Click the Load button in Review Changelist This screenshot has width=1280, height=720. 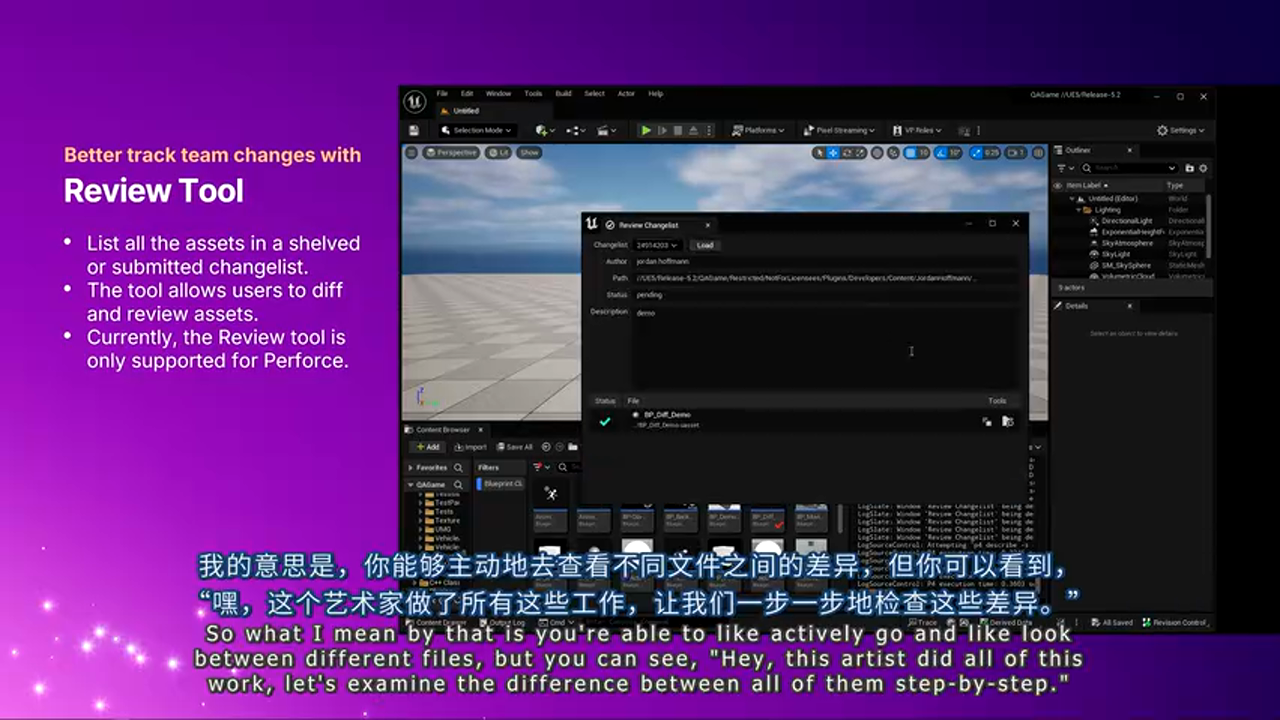pos(705,245)
